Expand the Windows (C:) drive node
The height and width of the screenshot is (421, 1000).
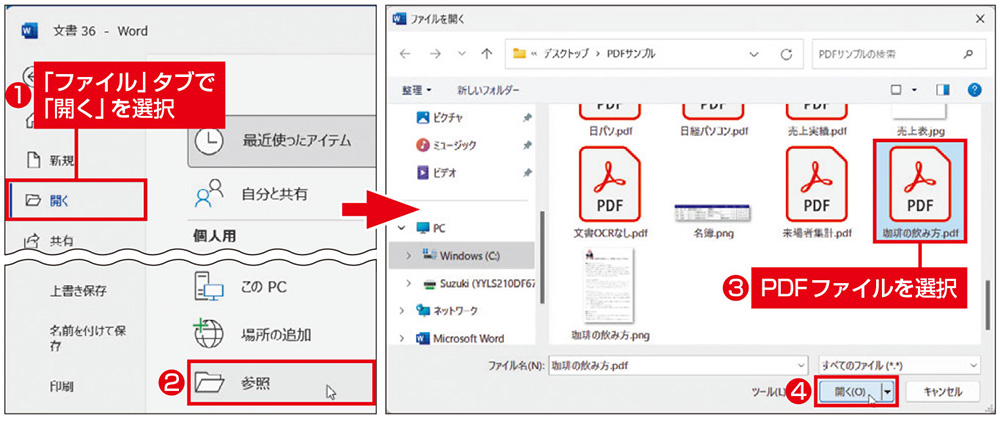coord(409,255)
